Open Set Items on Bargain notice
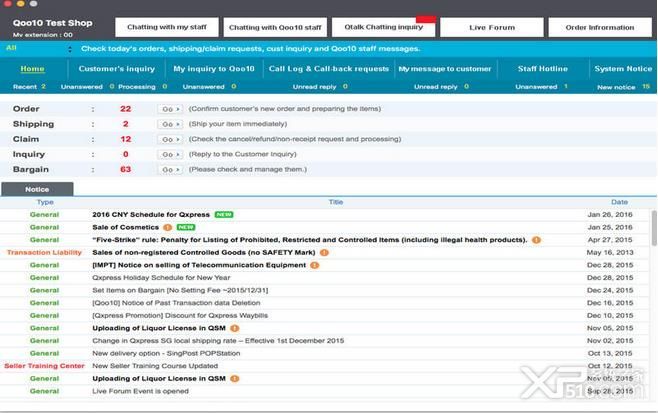Viewport: 658px width, 413px height. [180, 290]
